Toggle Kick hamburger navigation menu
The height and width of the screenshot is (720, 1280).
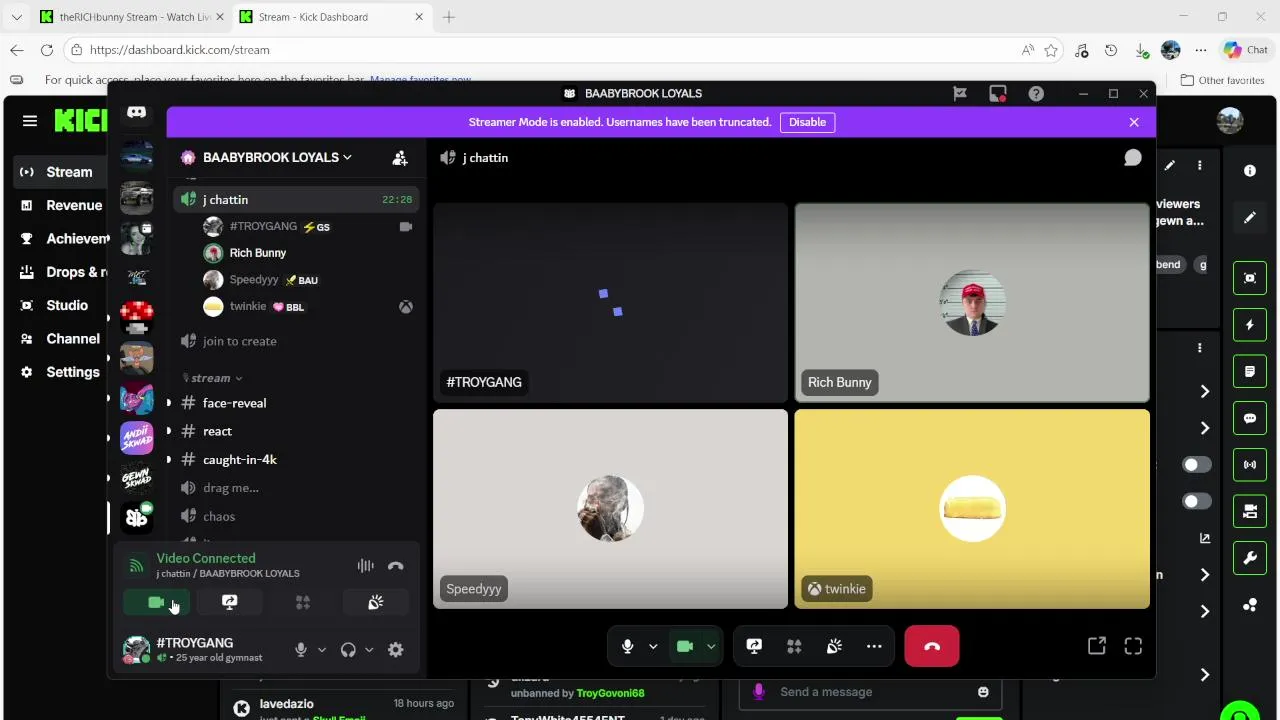pos(30,121)
